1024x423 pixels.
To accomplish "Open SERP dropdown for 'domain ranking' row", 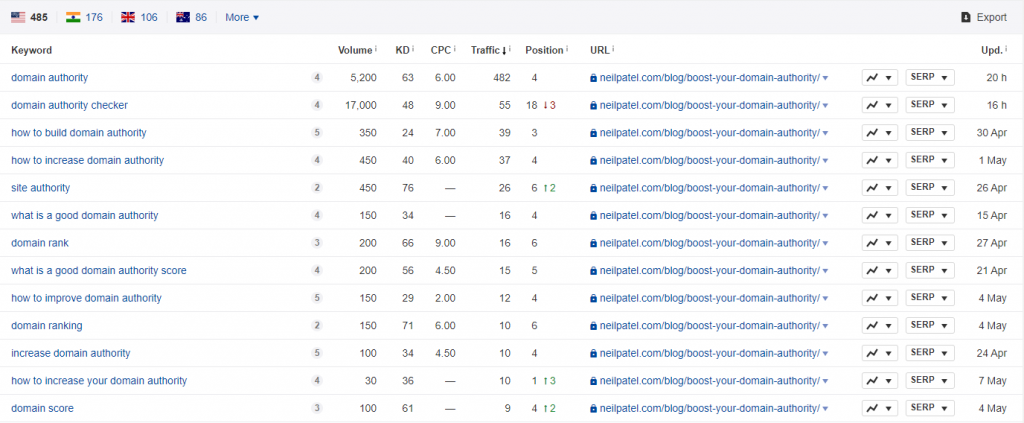I will [x=930, y=325].
